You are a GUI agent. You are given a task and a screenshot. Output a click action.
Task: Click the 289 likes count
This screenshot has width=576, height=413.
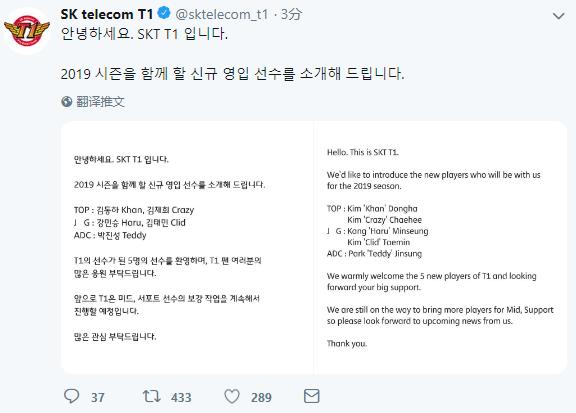[x=261, y=398]
